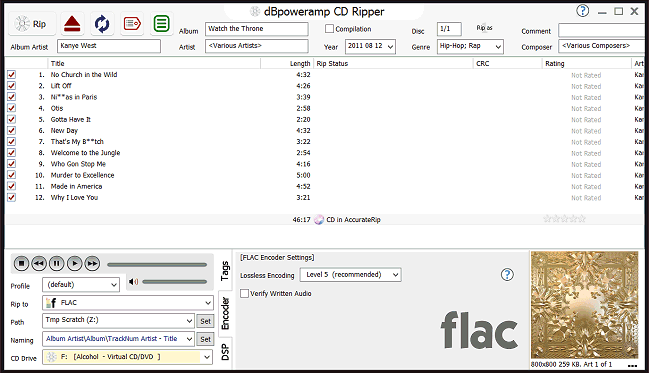Open the green list options icon
Screen dimensions: 649x373
[161, 24]
